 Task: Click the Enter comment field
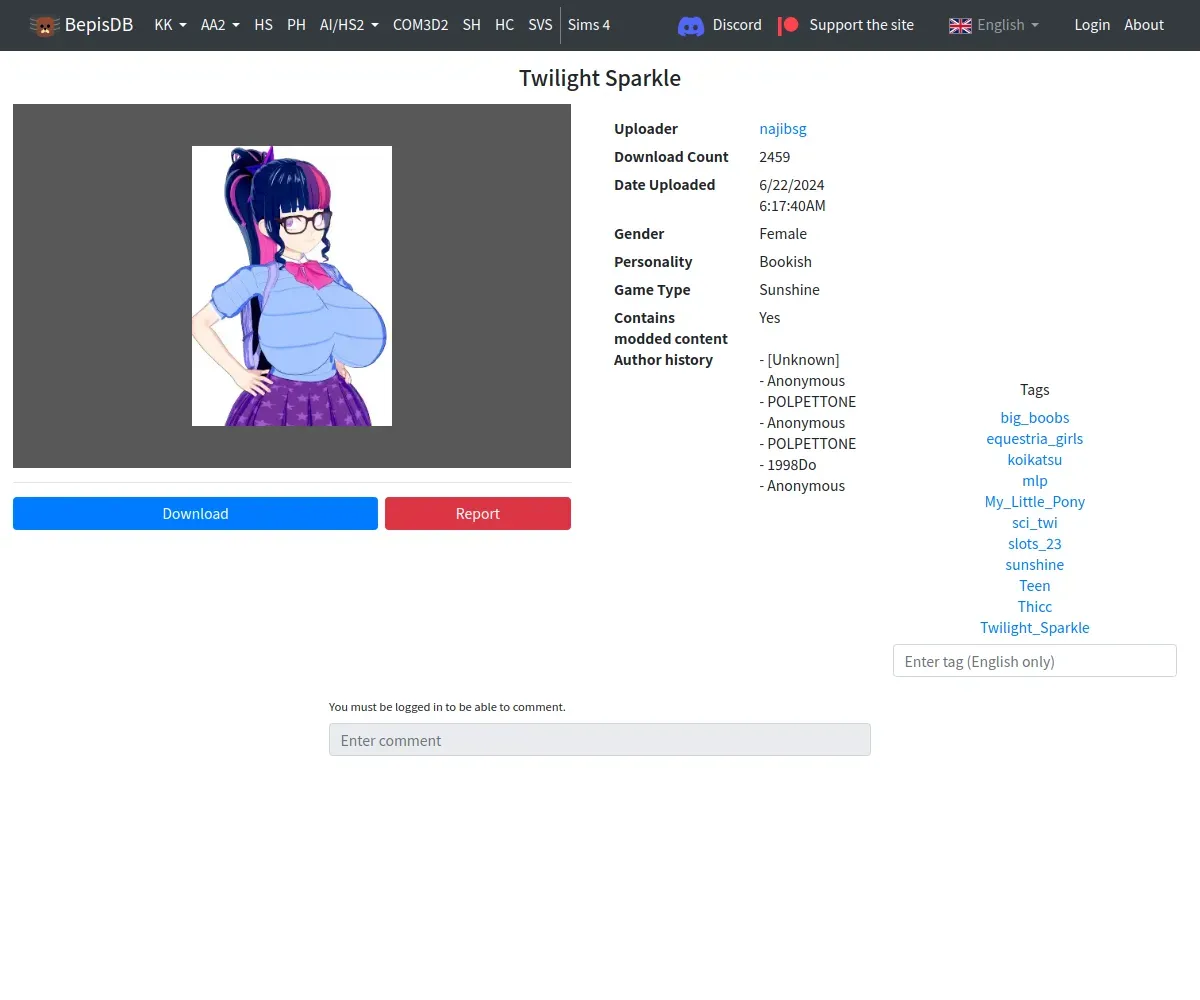point(600,740)
